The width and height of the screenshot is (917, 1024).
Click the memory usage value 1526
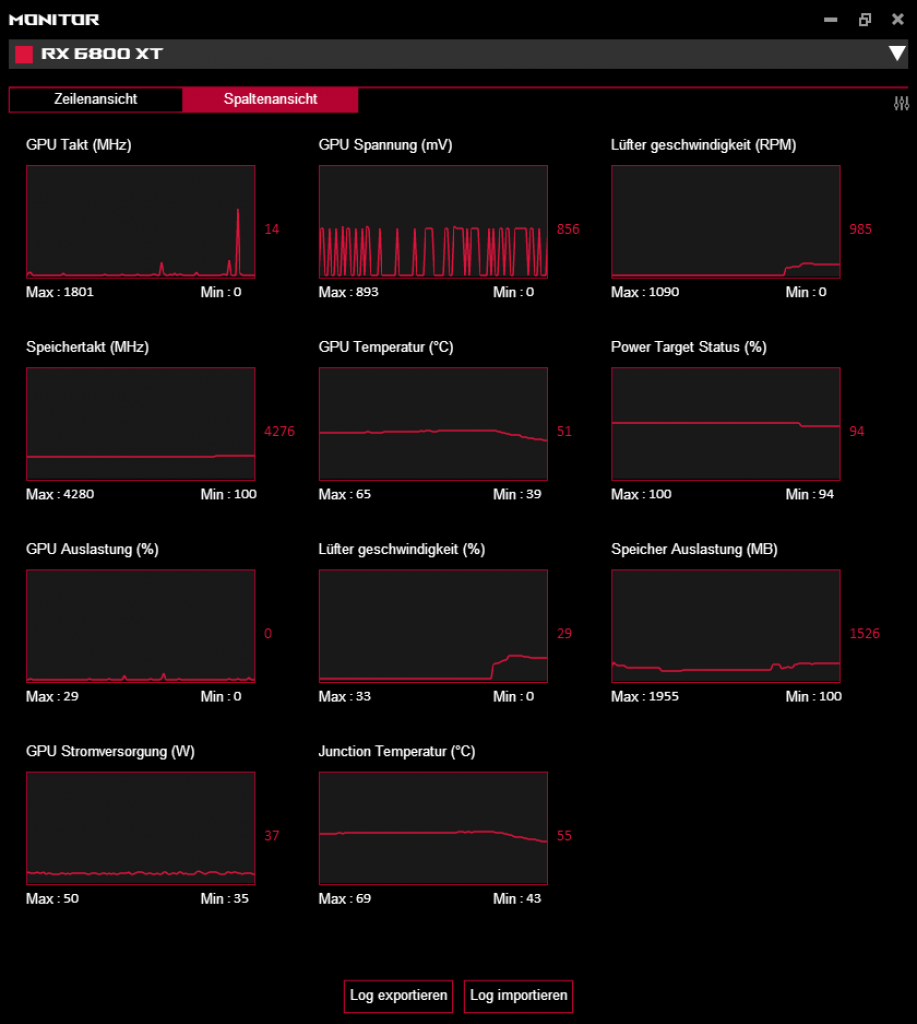click(865, 633)
